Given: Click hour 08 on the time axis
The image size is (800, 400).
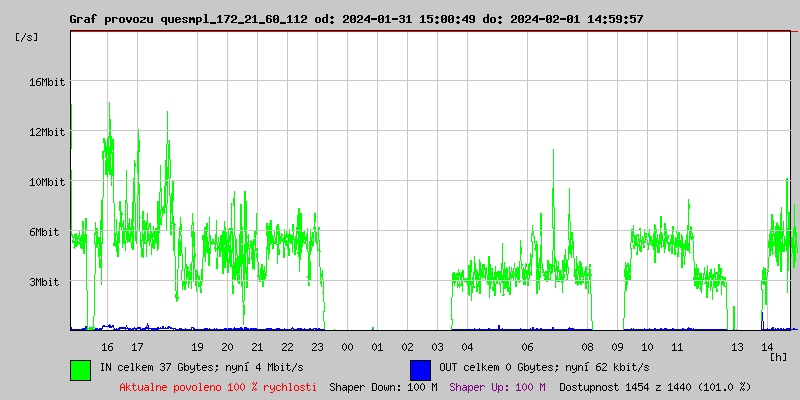Looking at the screenshot, I should pyautogui.click(x=587, y=347).
